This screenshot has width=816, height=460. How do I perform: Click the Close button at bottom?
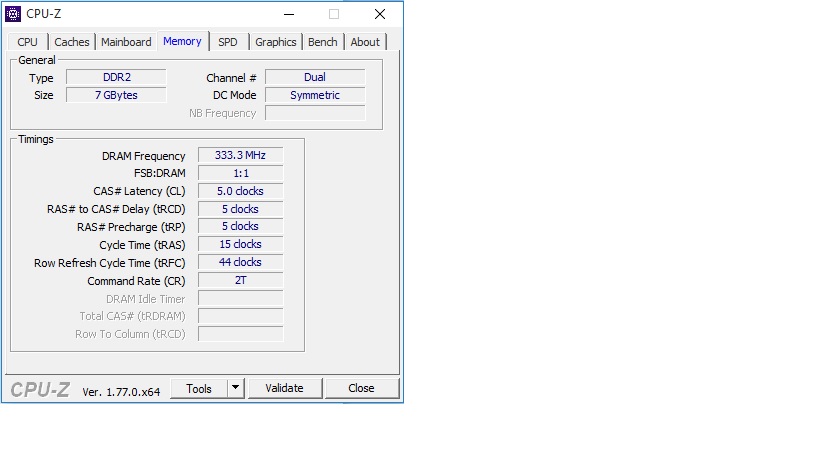[361, 388]
